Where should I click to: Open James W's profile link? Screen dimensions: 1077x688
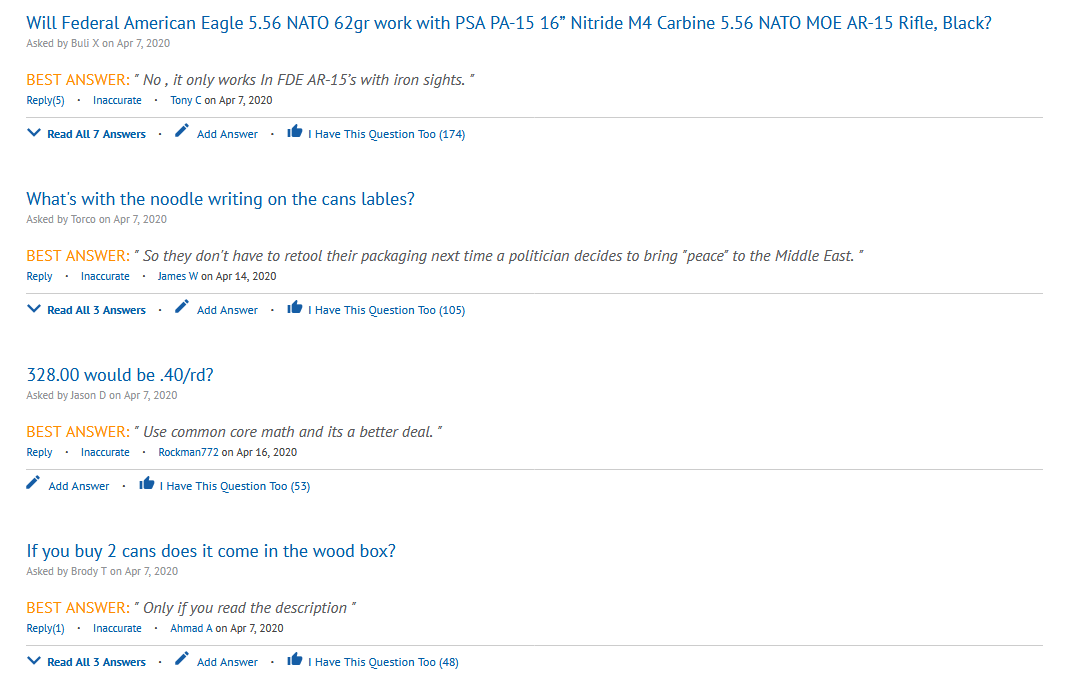pyautogui.click(x=178, y=276)
